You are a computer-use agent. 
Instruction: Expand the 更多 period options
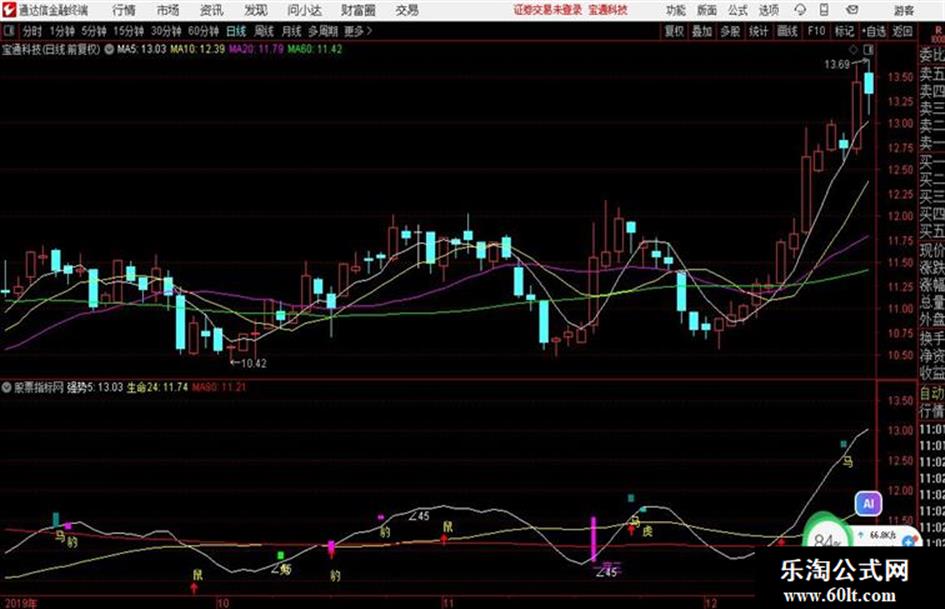click(x=358, y=31)
